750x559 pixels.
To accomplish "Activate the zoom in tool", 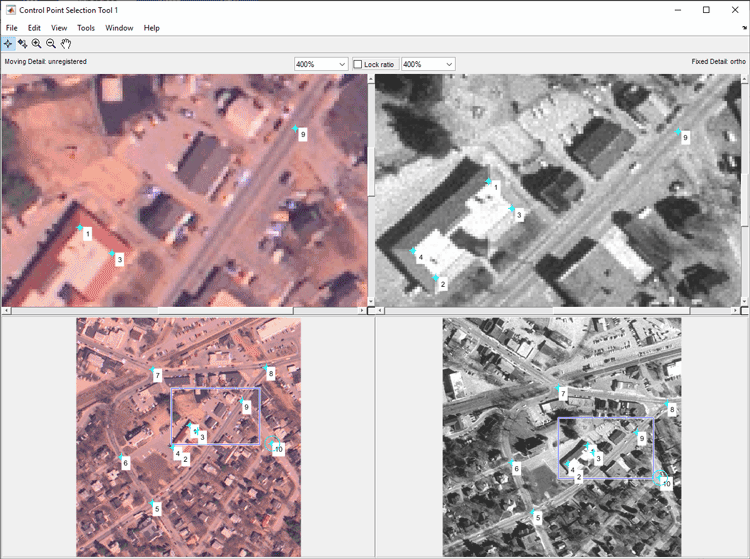I will pos(36,44).
